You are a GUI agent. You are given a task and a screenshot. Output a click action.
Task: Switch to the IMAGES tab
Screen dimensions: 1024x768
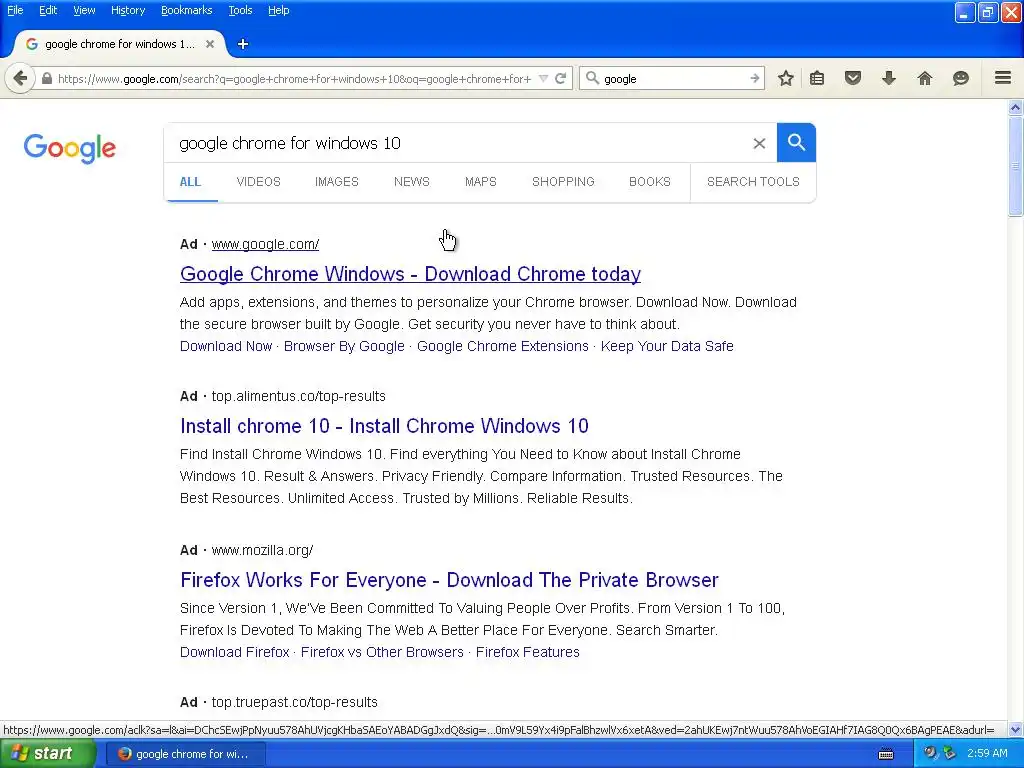(337, 182)
